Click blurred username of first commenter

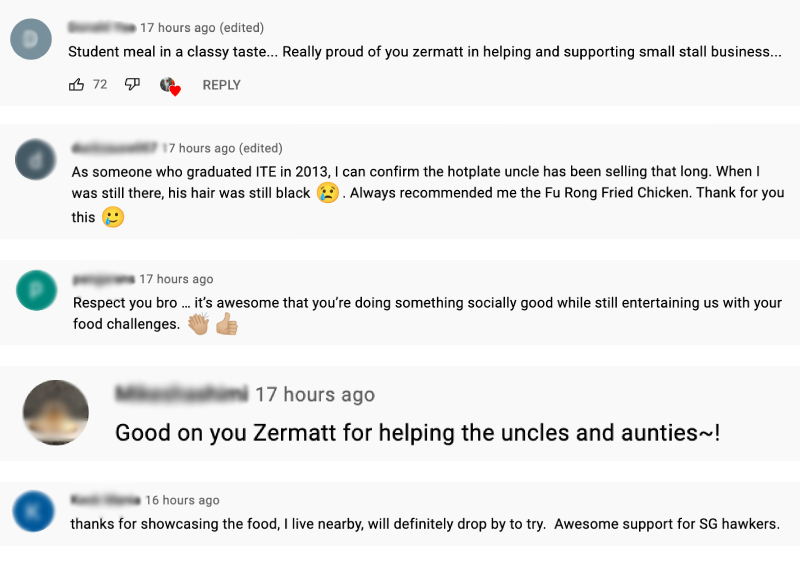pos(102,27)
